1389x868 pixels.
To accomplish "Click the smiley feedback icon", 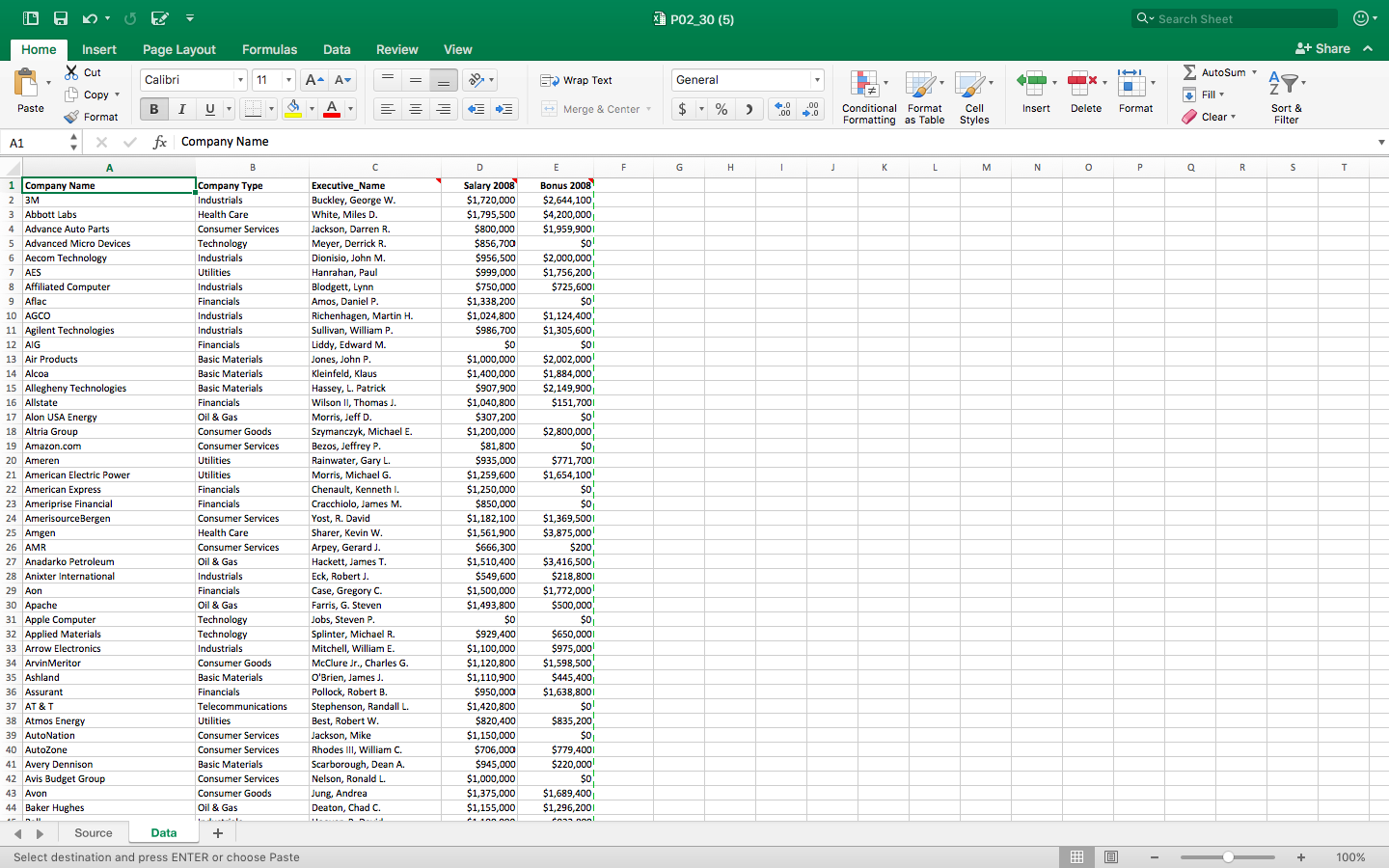I will (1361, 18).
